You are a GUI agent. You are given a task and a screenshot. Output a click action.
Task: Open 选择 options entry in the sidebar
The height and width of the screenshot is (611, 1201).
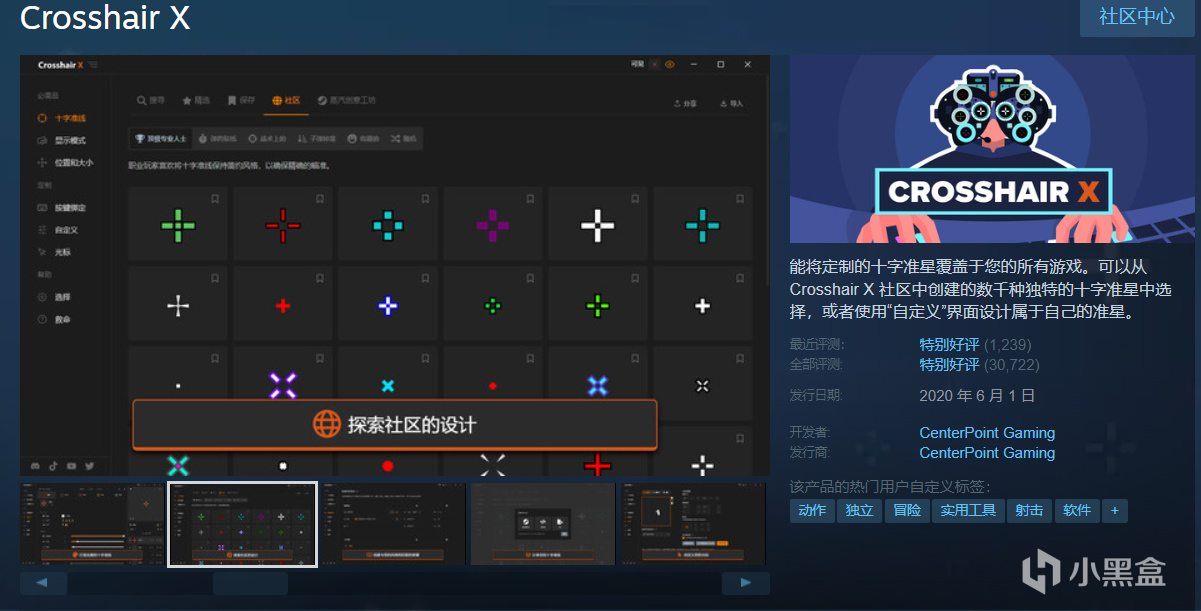tap(55, 297)
